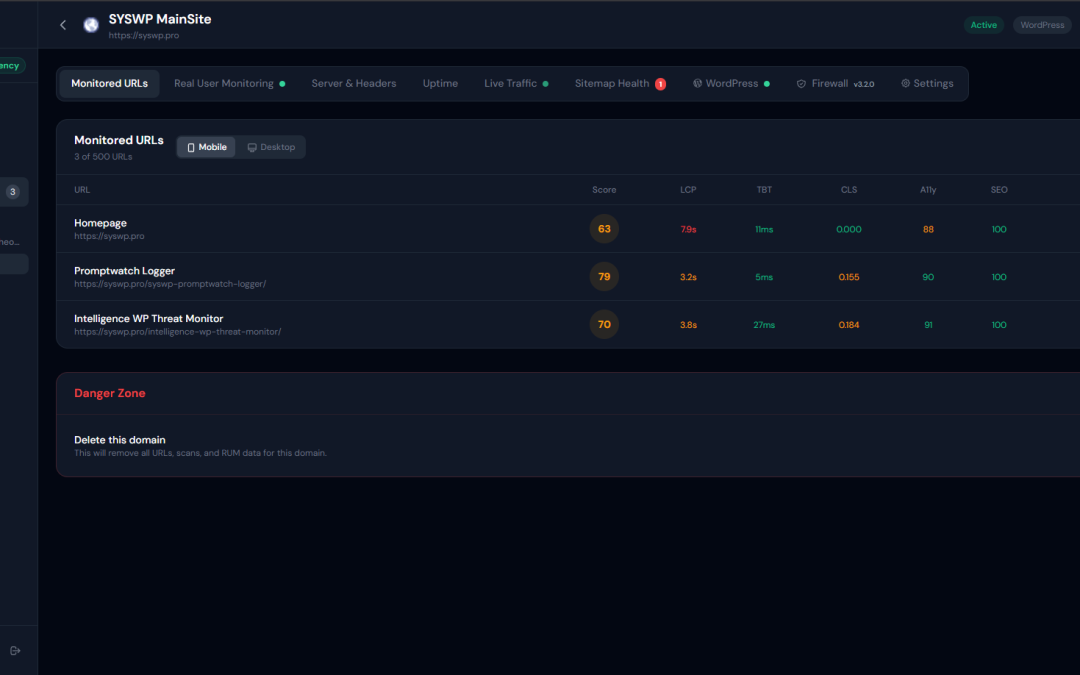Sort by the Score column header

pos(604,190)
